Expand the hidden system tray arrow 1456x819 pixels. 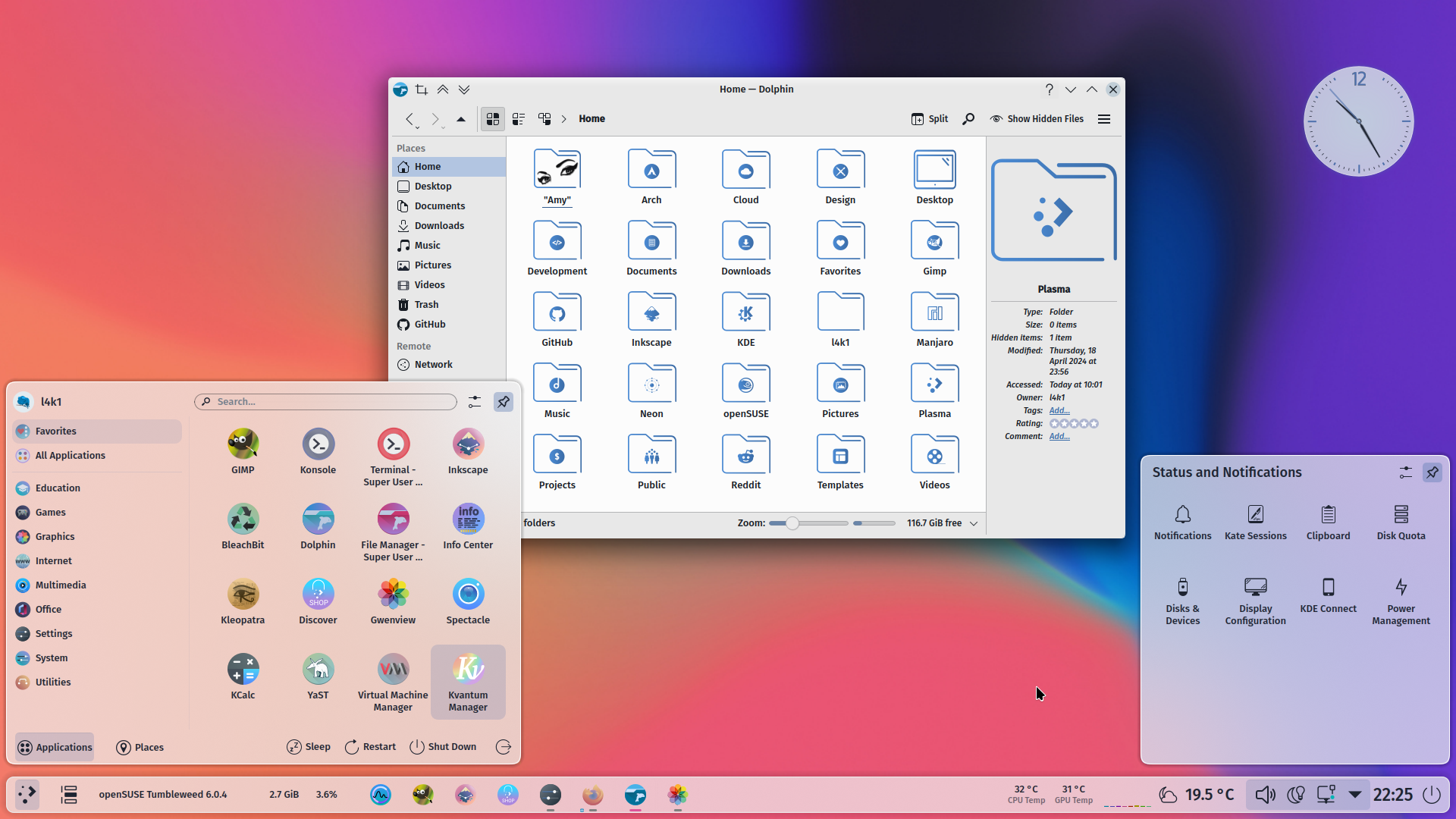click(1355, 795)
